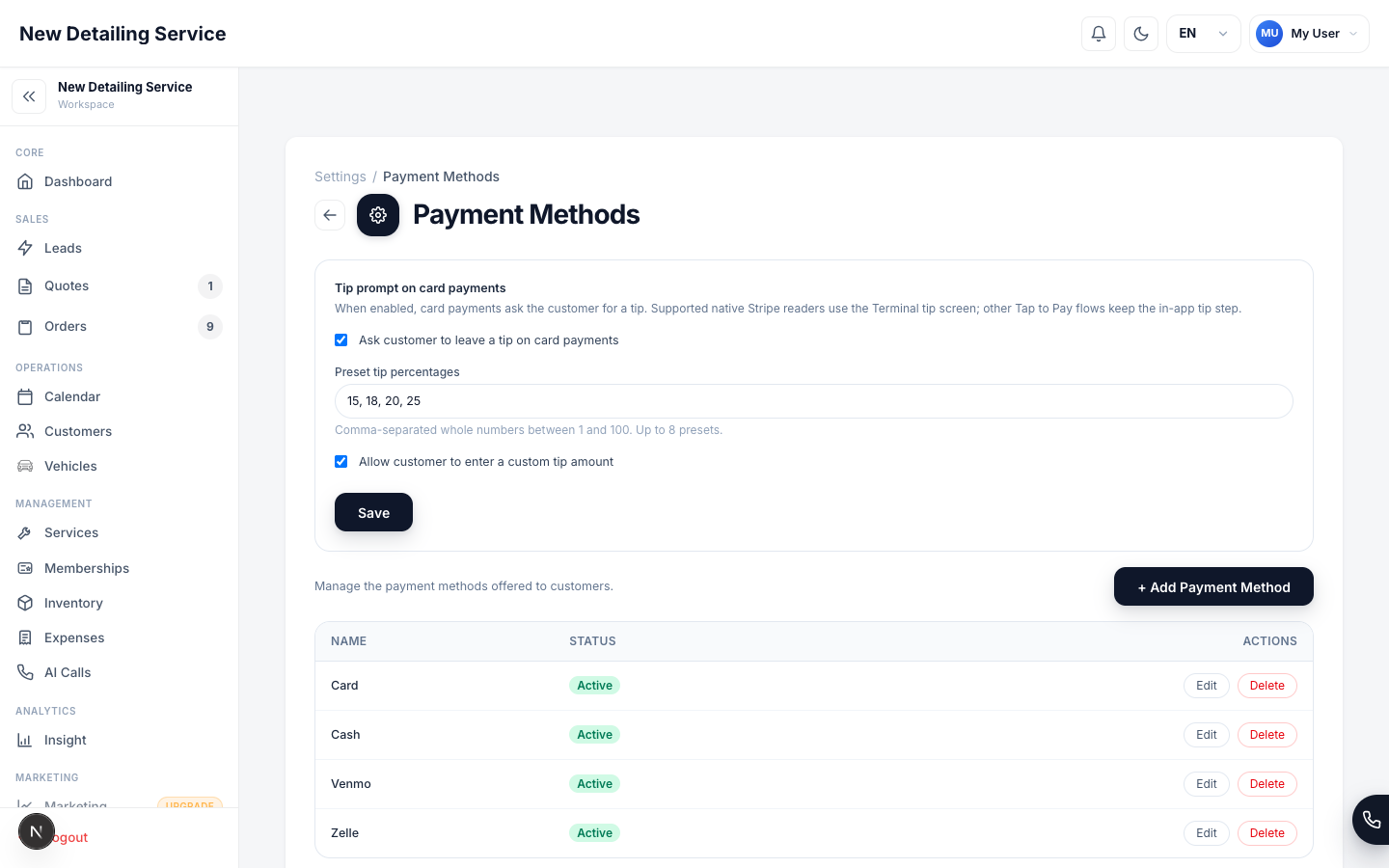The image size is (1389, 868).
Task: Click the Preset tip percentages field
Action: [x=814, y=401]
